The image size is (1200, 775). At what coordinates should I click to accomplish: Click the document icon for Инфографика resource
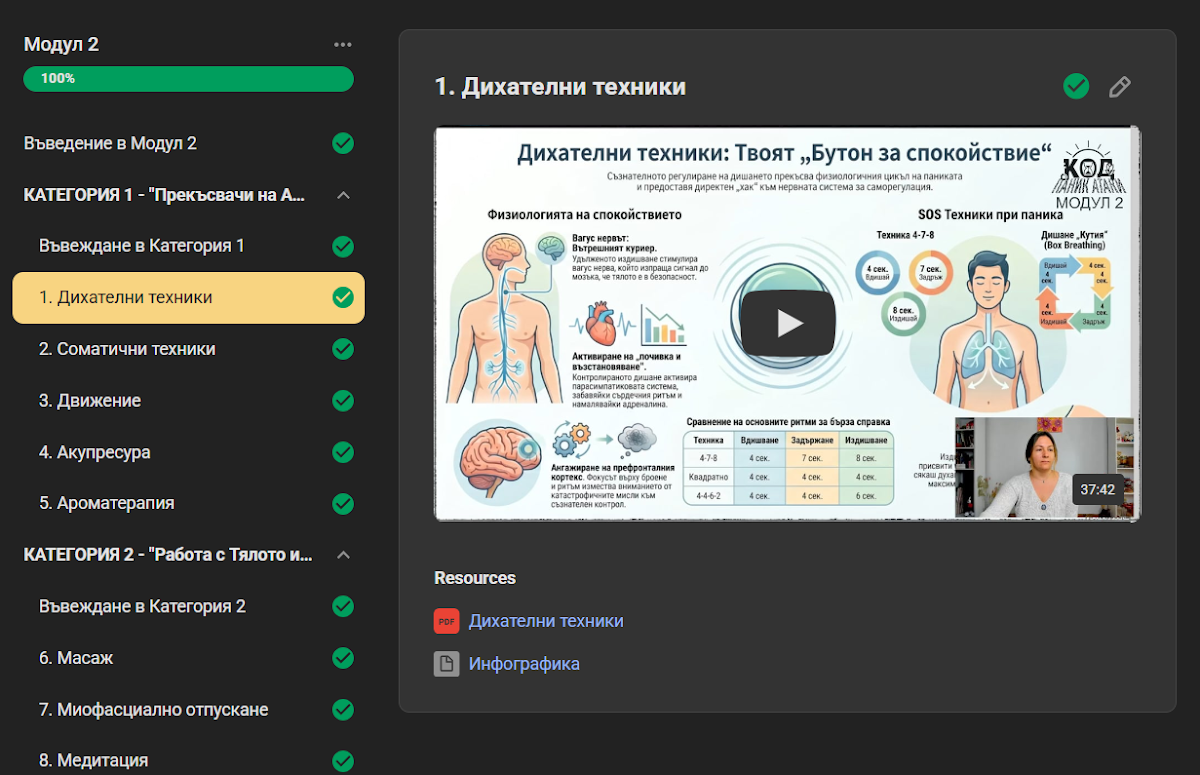tap(446, 664)
